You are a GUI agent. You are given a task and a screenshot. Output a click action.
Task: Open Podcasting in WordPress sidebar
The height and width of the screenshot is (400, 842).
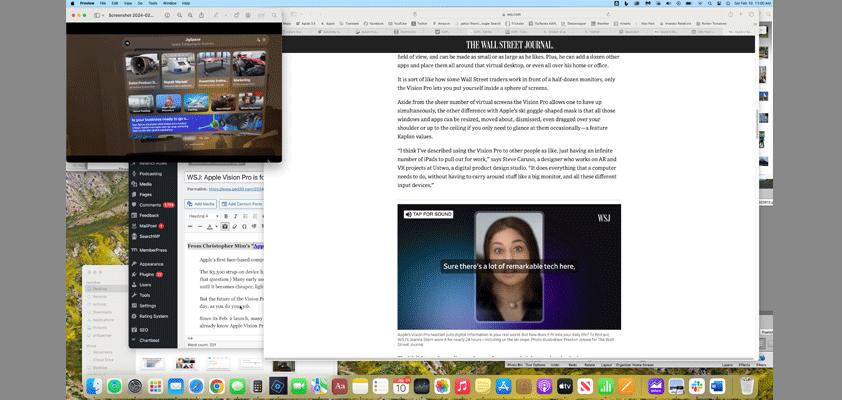pos(153,174)
